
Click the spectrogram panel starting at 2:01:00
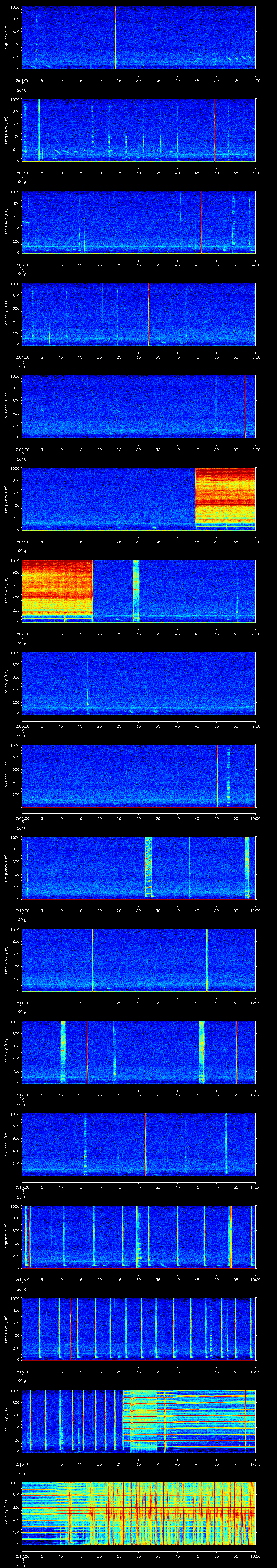point(138,38)
